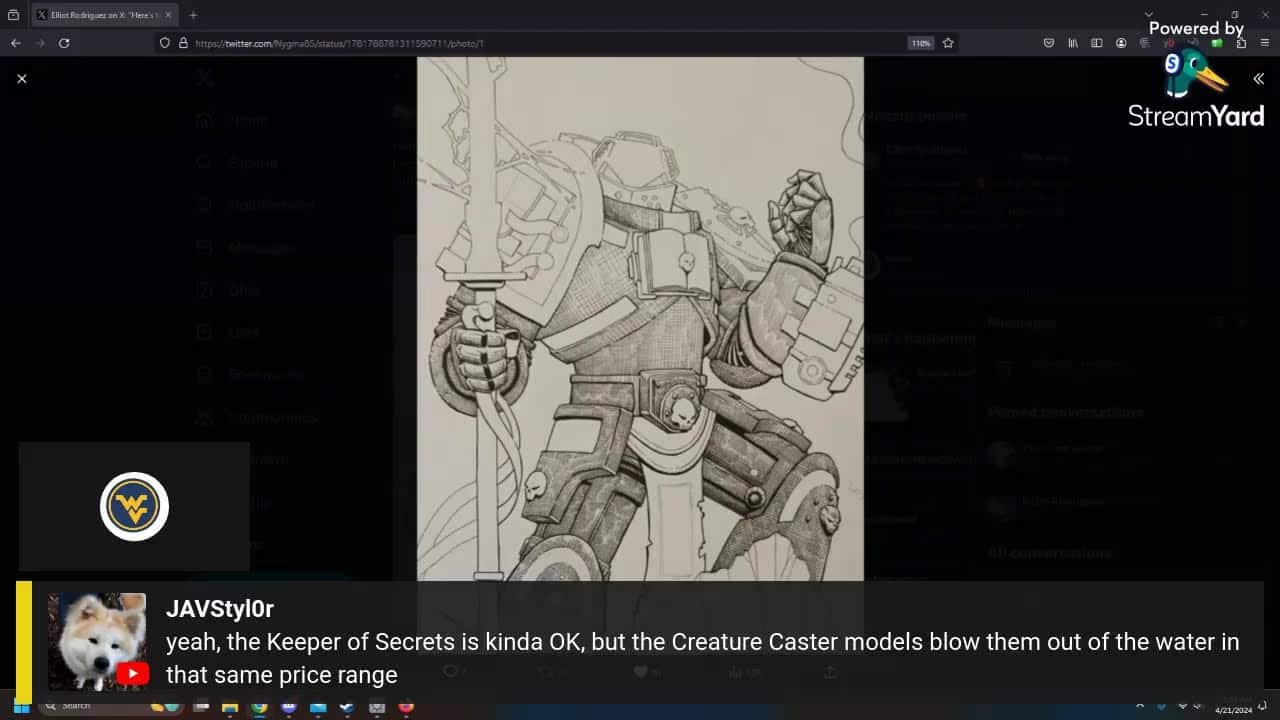
Task: Open a new browser tab
Action: (x=193, y=15)
